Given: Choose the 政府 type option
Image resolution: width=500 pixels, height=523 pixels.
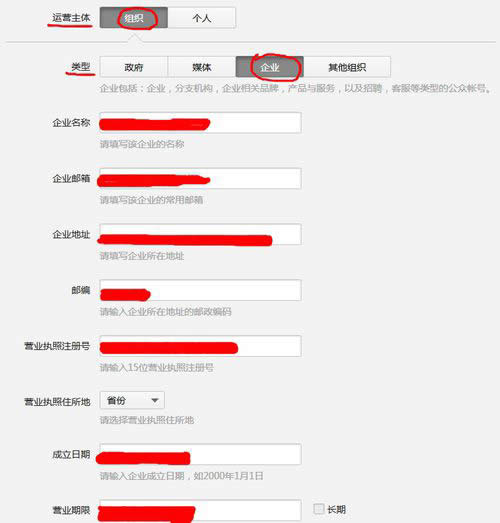Looking at the screenshot, I should coord(134,67).
